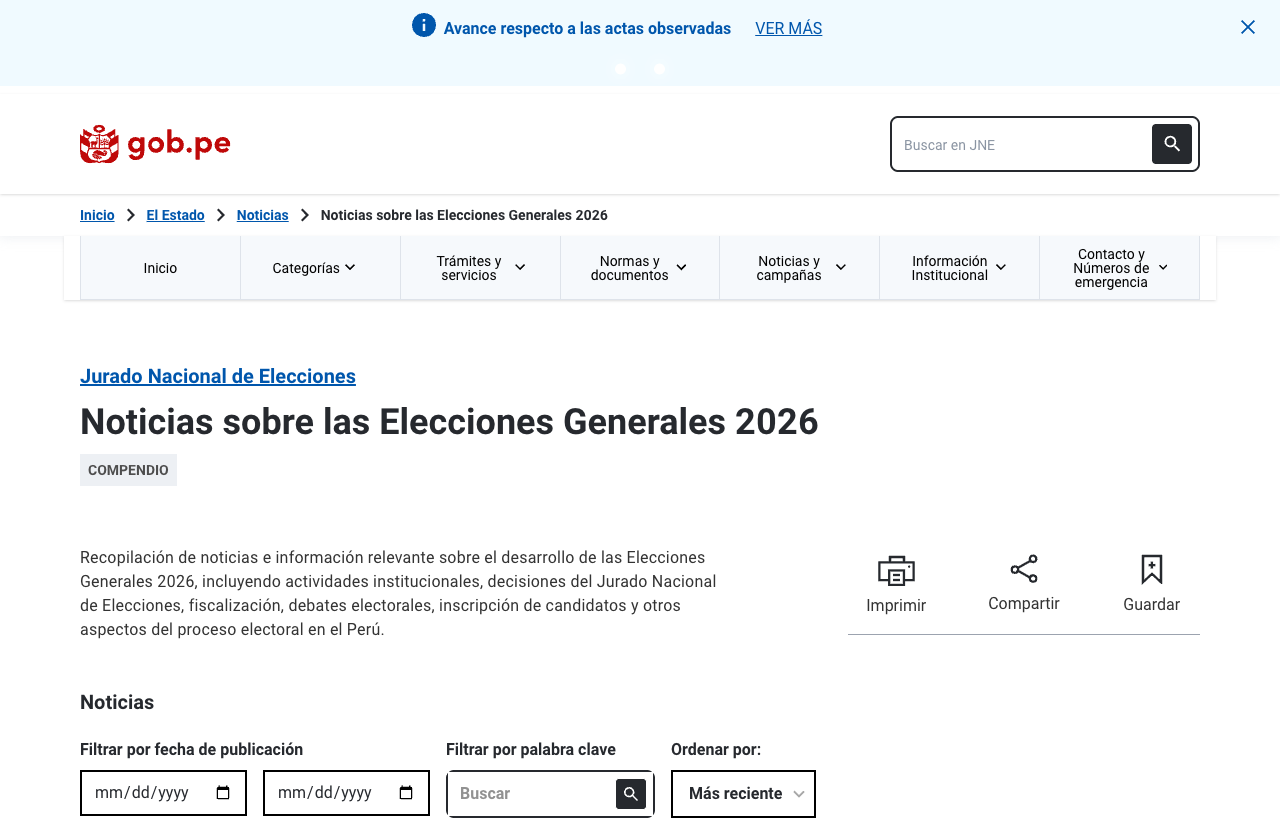Select the second carousel dot in the banner

659,68
